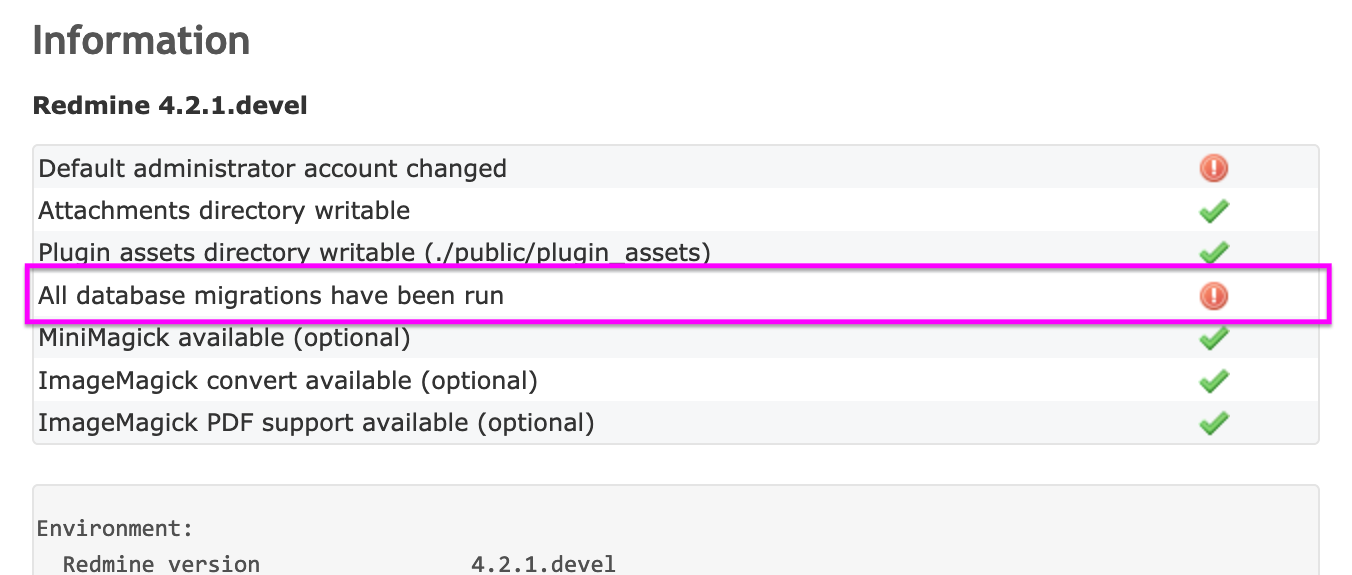
Task: Select the 'Attachments directory writable' row text
Action: click(224, 211)
